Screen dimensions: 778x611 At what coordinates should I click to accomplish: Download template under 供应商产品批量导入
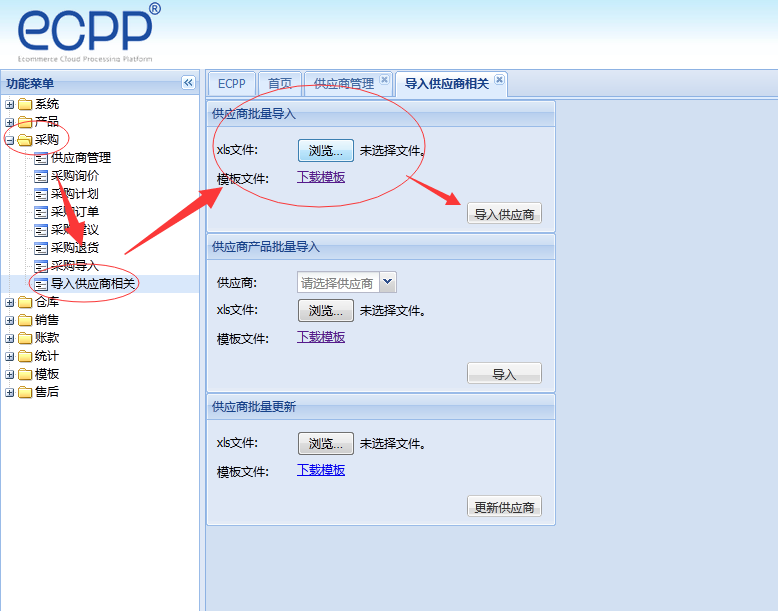321,337
